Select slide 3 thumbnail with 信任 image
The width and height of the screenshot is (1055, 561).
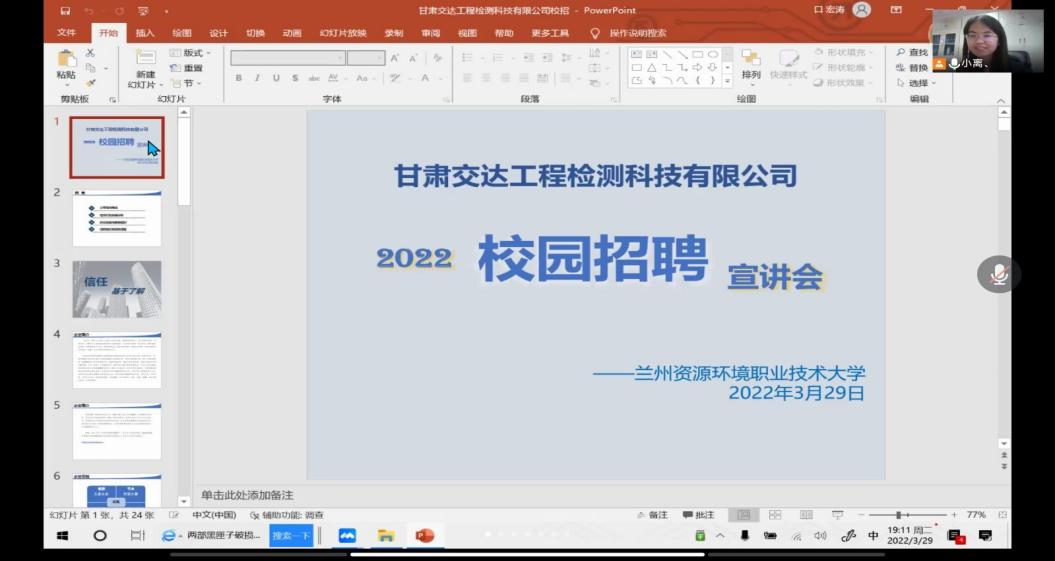(x=117, y=289)
